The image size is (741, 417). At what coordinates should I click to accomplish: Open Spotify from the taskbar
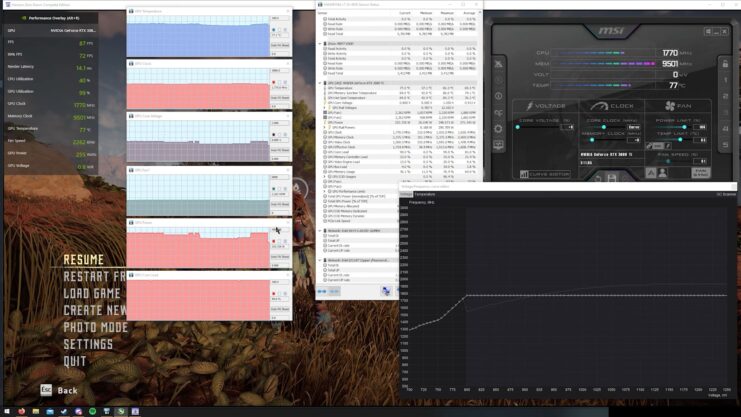point(93,411)
